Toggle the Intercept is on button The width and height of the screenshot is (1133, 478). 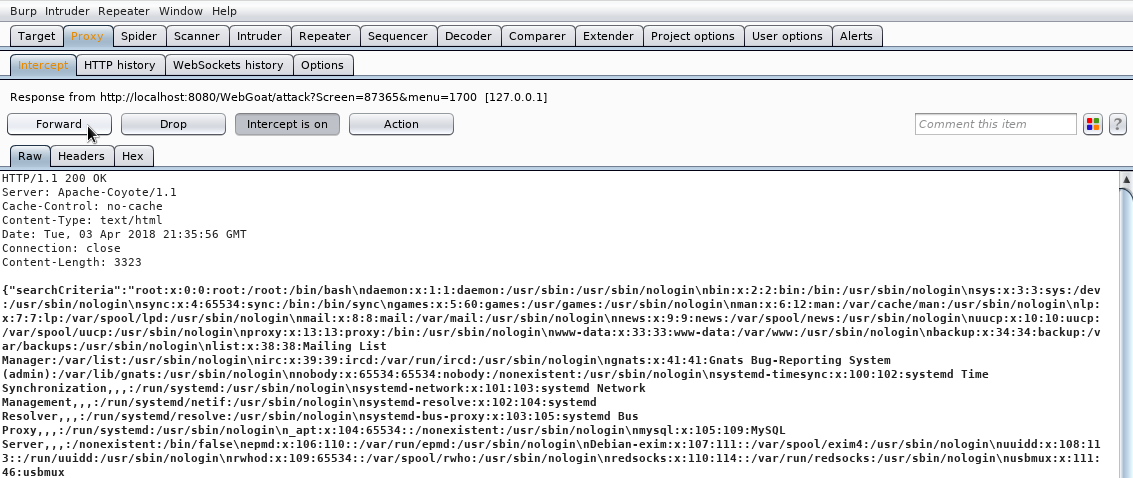tap(287, 124)
